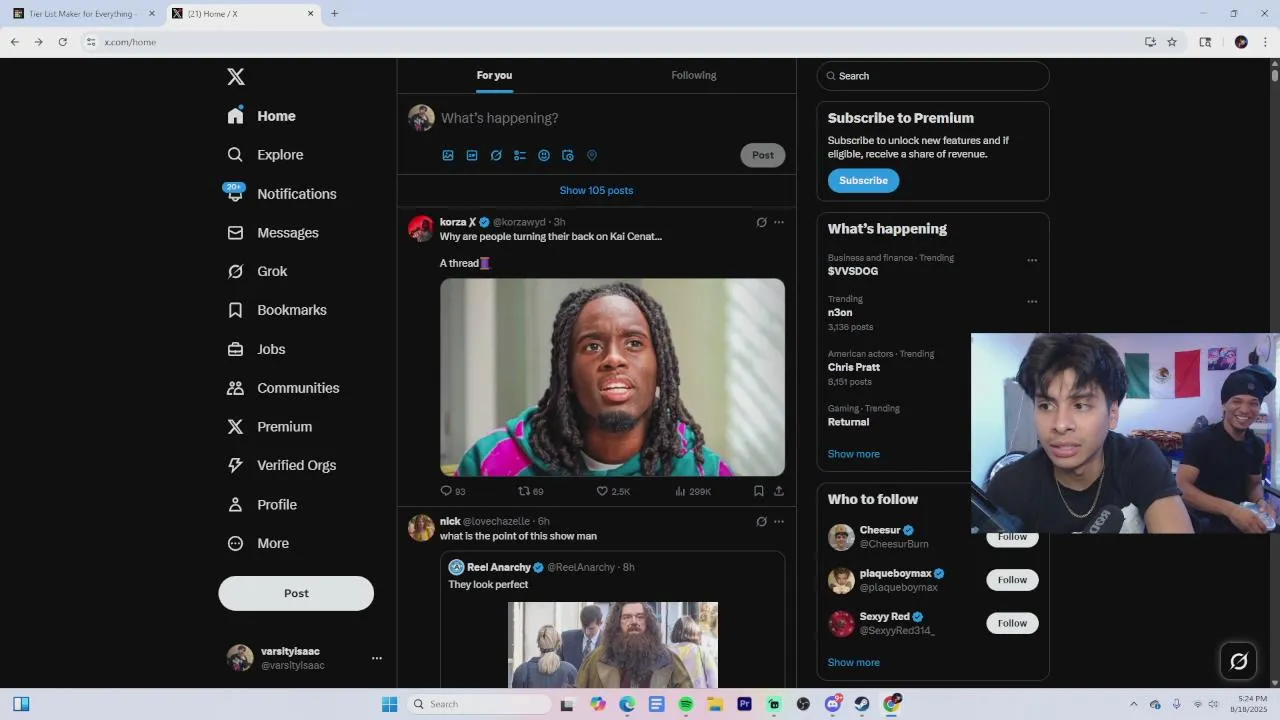Open more options on nick's post
Screen dimensions: 1280x720
point(779,521)
